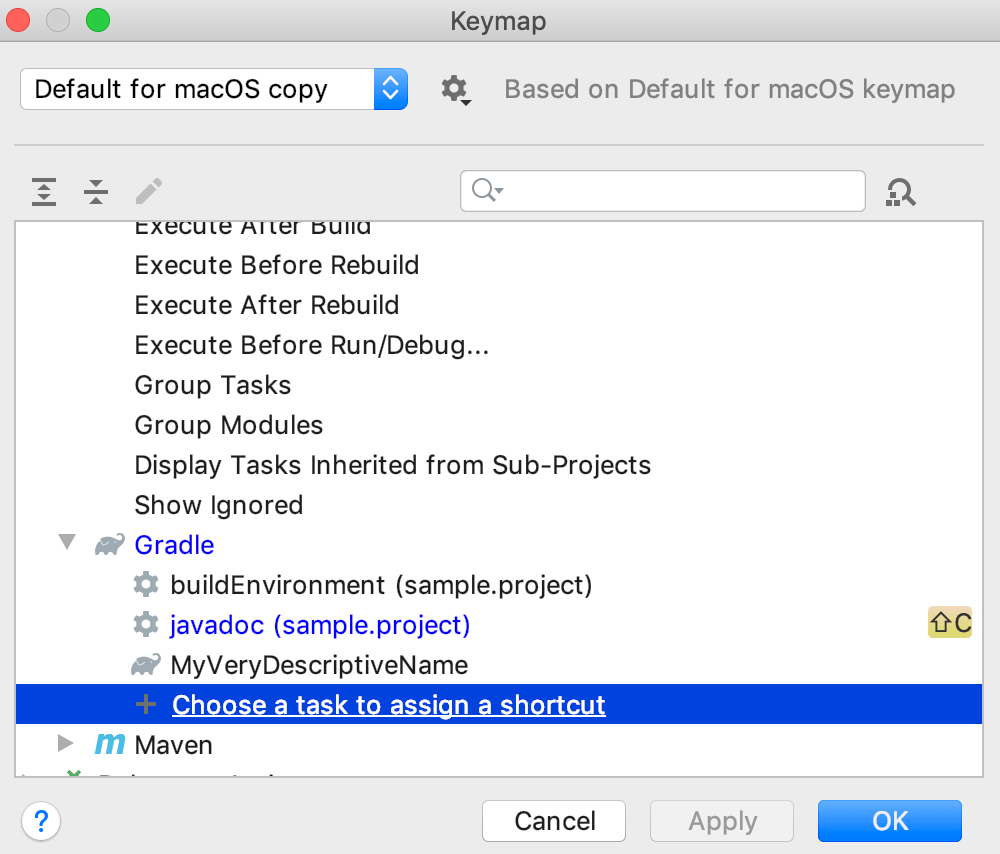Select MyVeryDescriptiveName in the tree
The height and width of the screenshot is (854, 1000).
pos(320,664)
